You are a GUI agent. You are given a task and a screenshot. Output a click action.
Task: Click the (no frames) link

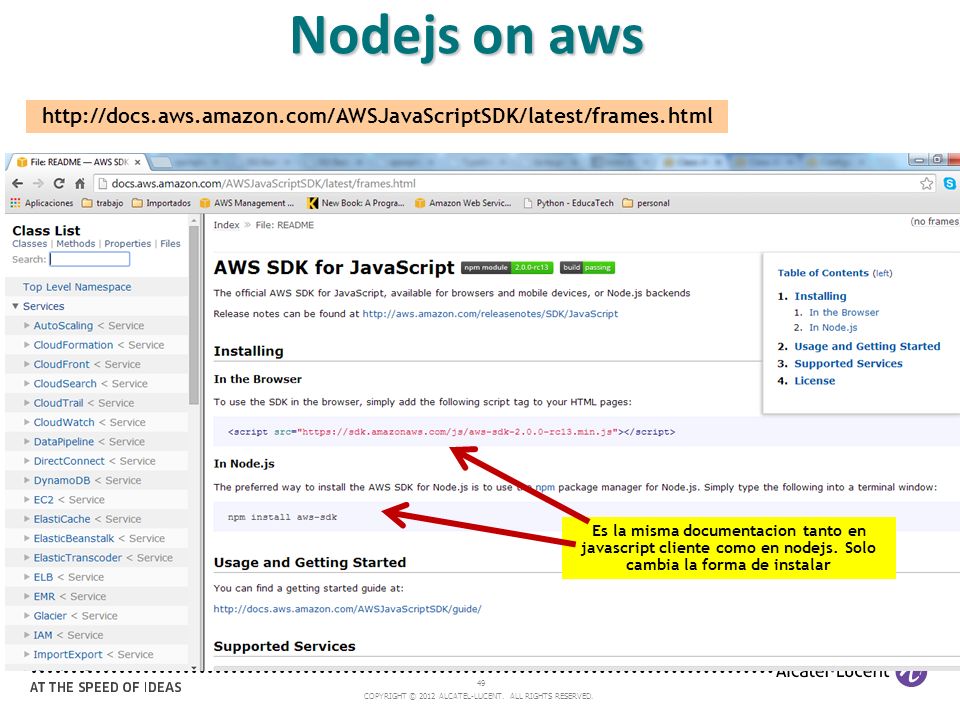(934, 222)
